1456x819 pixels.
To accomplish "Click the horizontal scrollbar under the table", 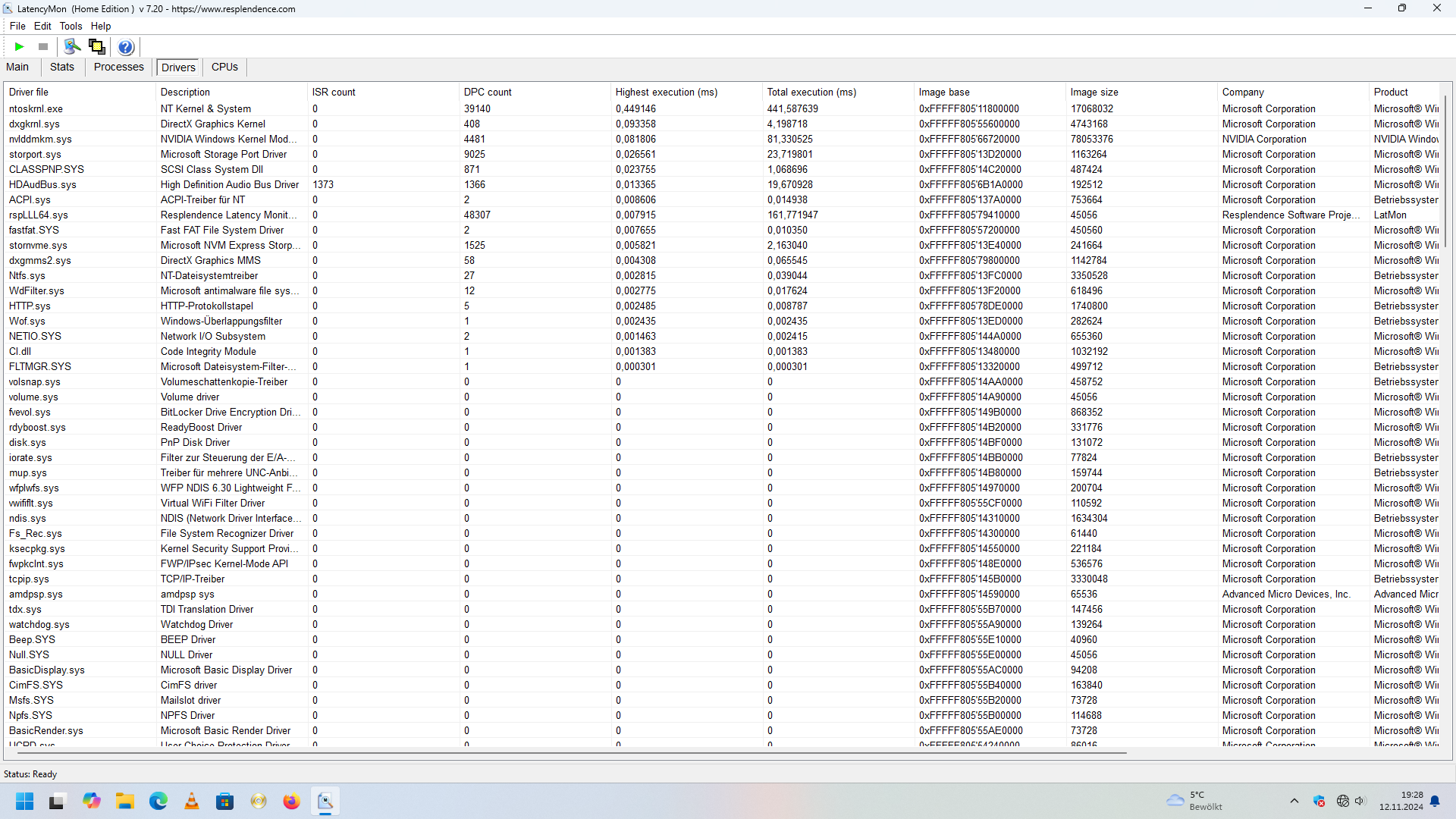I will click(x=569, y=752).
